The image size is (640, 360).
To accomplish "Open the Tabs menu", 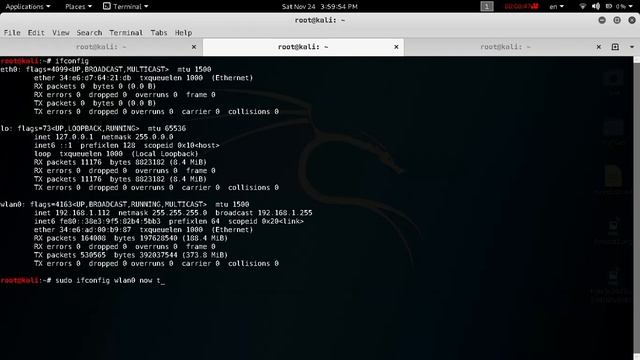I will [x=159, y=33].
